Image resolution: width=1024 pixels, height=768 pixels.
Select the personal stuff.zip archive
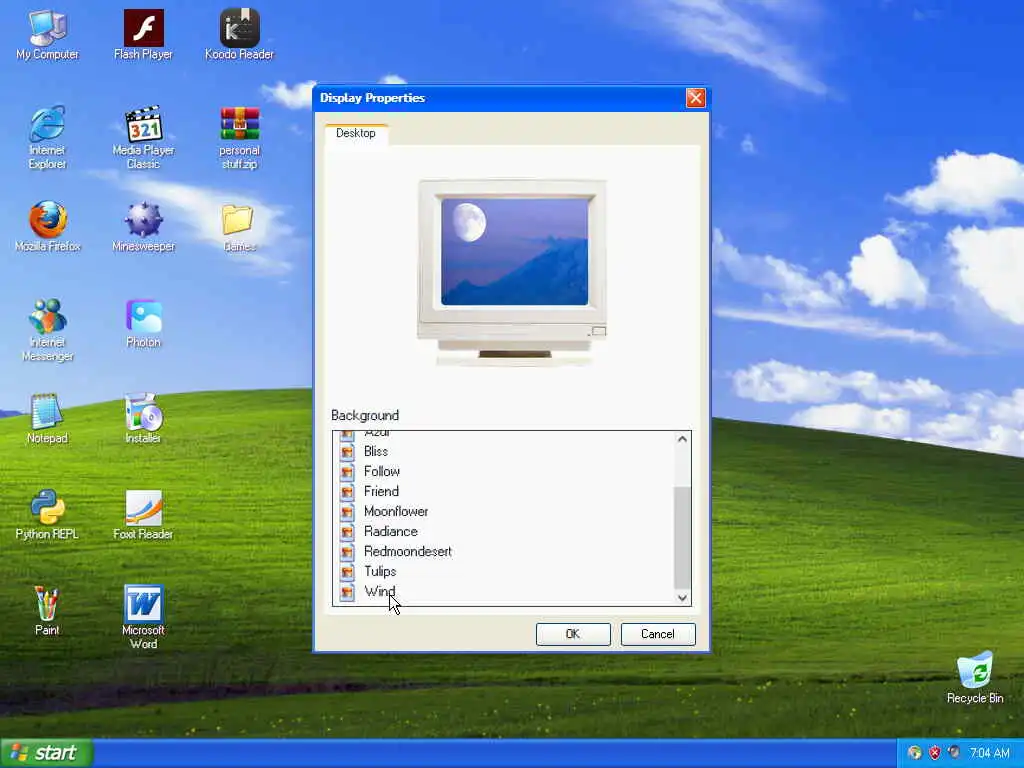pos(239,138)
